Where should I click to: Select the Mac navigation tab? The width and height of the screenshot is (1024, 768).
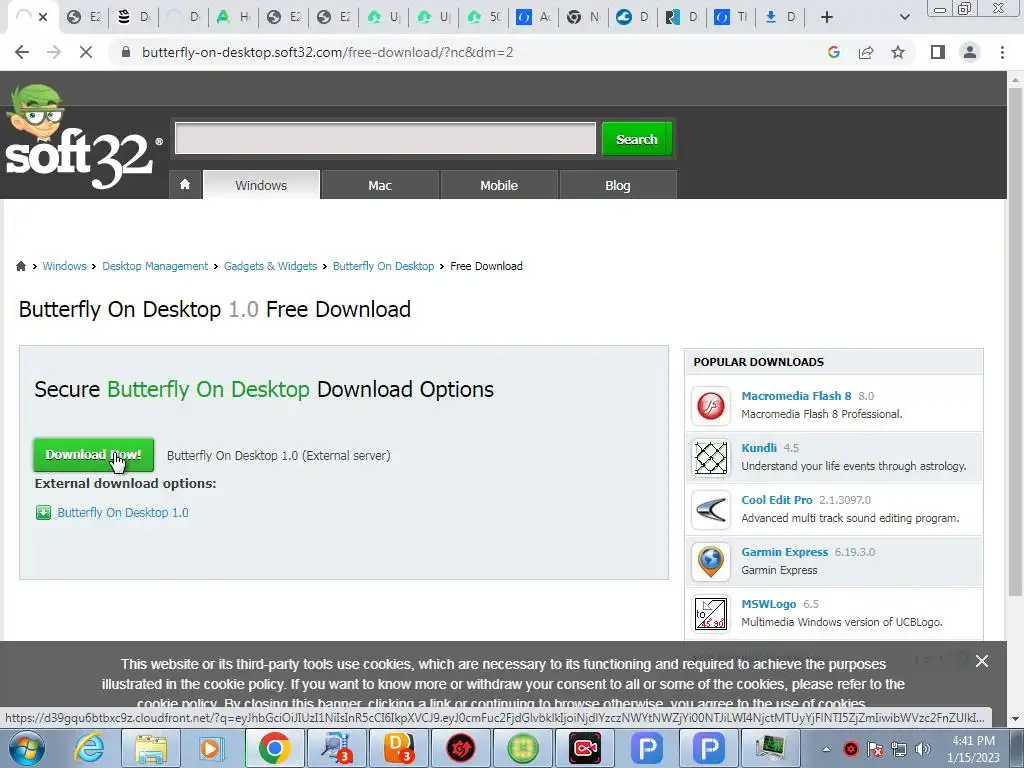[380, 185]
